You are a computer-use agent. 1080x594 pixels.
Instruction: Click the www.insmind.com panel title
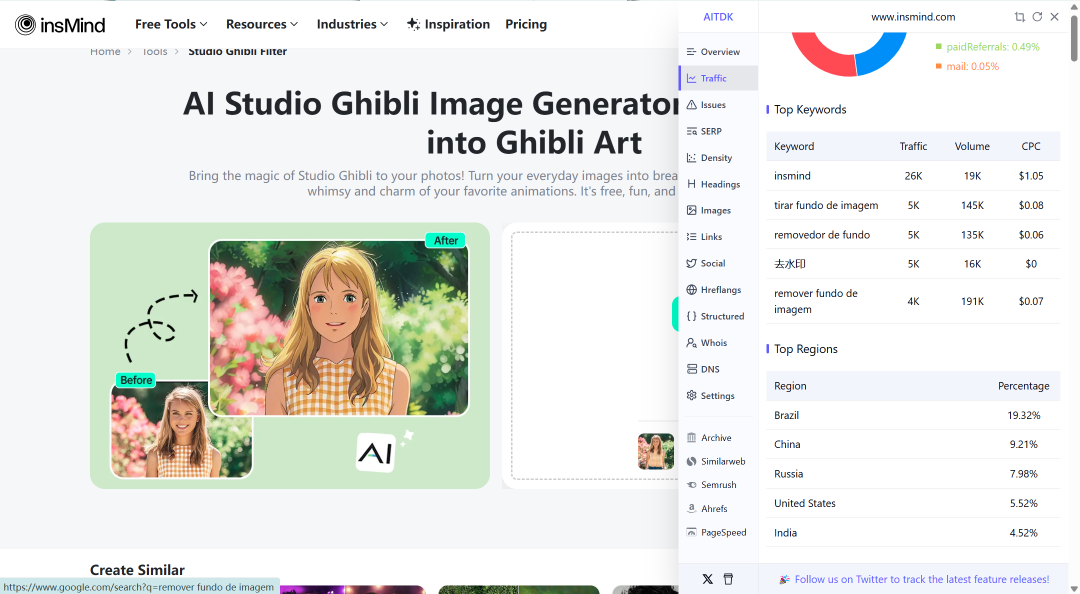point(913,17)
